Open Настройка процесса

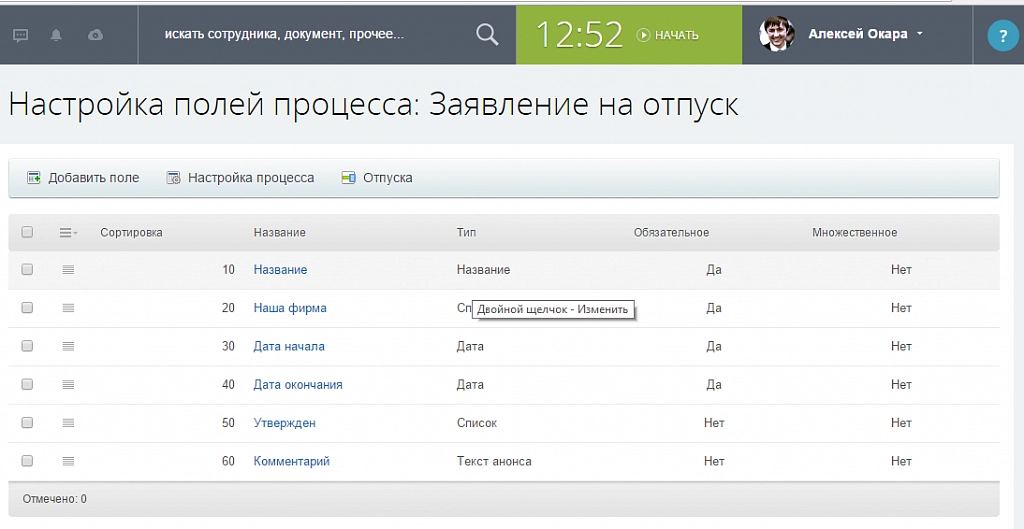tap(240, 178)
